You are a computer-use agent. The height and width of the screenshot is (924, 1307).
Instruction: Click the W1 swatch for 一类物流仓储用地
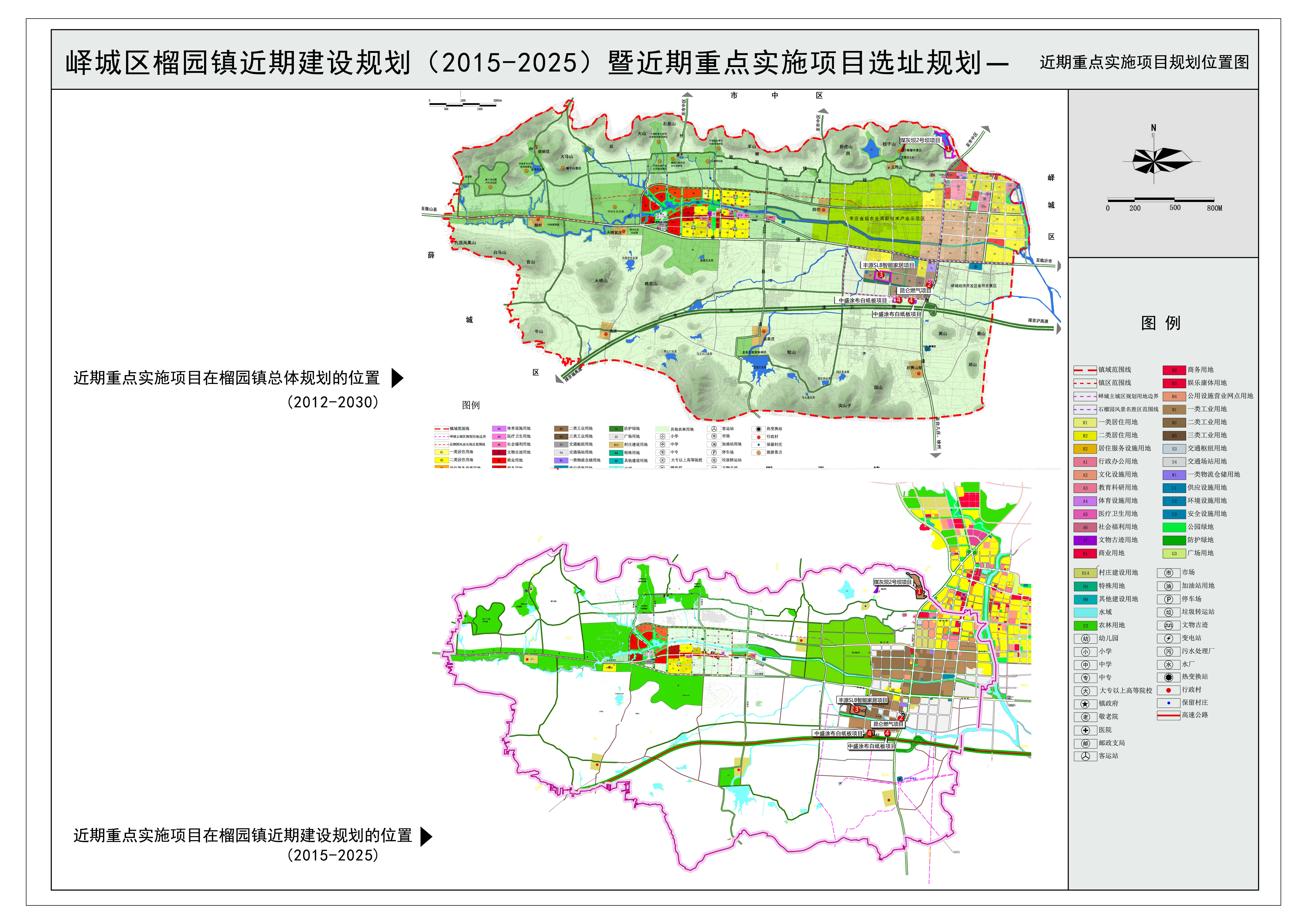(x=1174, y=475)
